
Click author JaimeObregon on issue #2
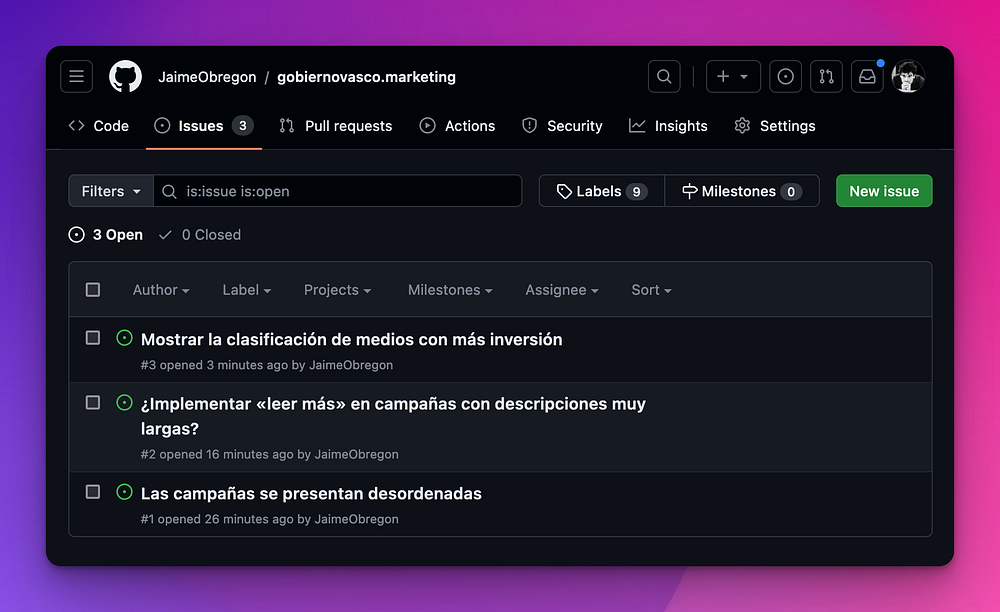(357, 455)
